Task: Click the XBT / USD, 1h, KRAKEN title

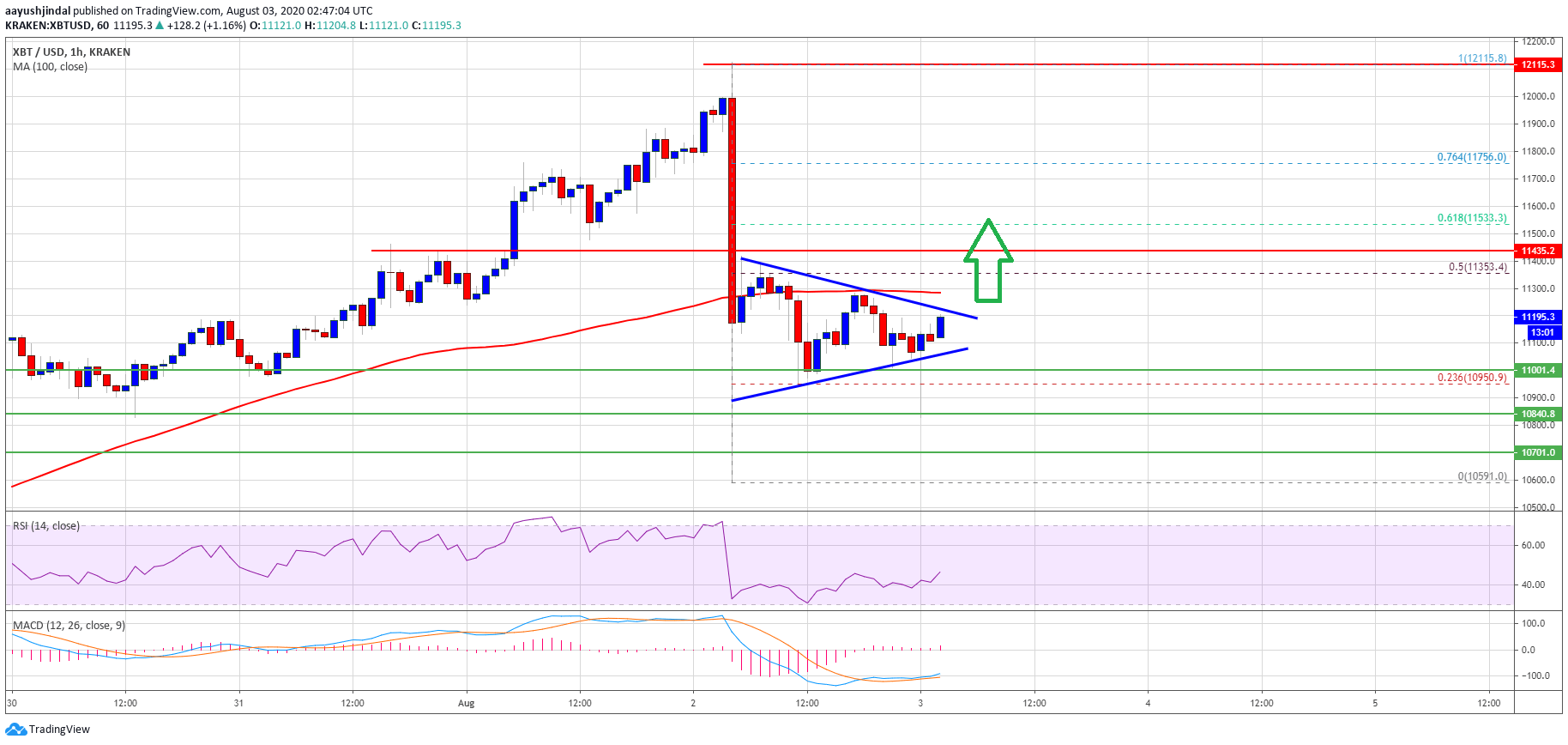Action: click(x=72, y=52)
